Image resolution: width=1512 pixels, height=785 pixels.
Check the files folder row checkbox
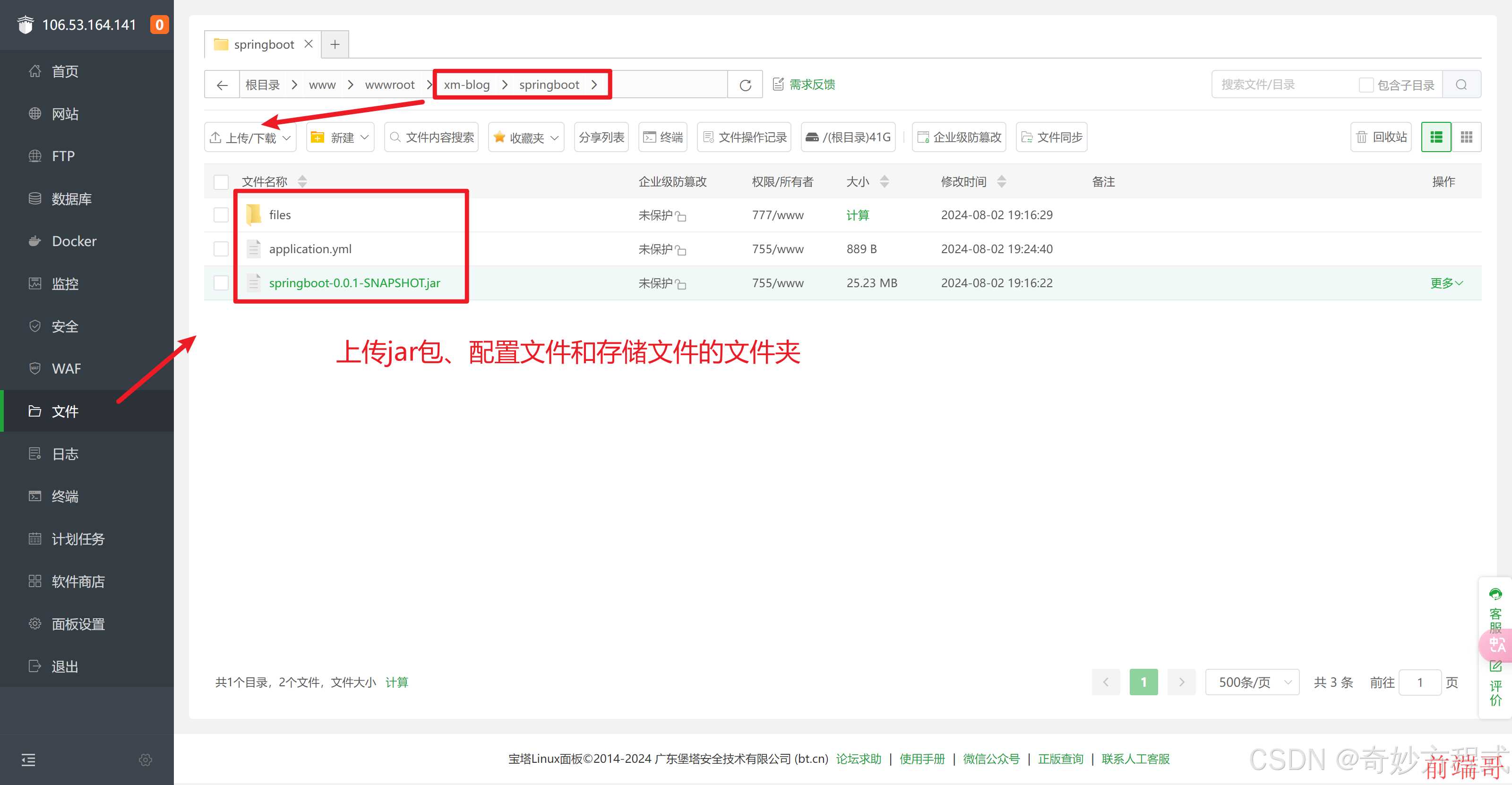[221, 215]
